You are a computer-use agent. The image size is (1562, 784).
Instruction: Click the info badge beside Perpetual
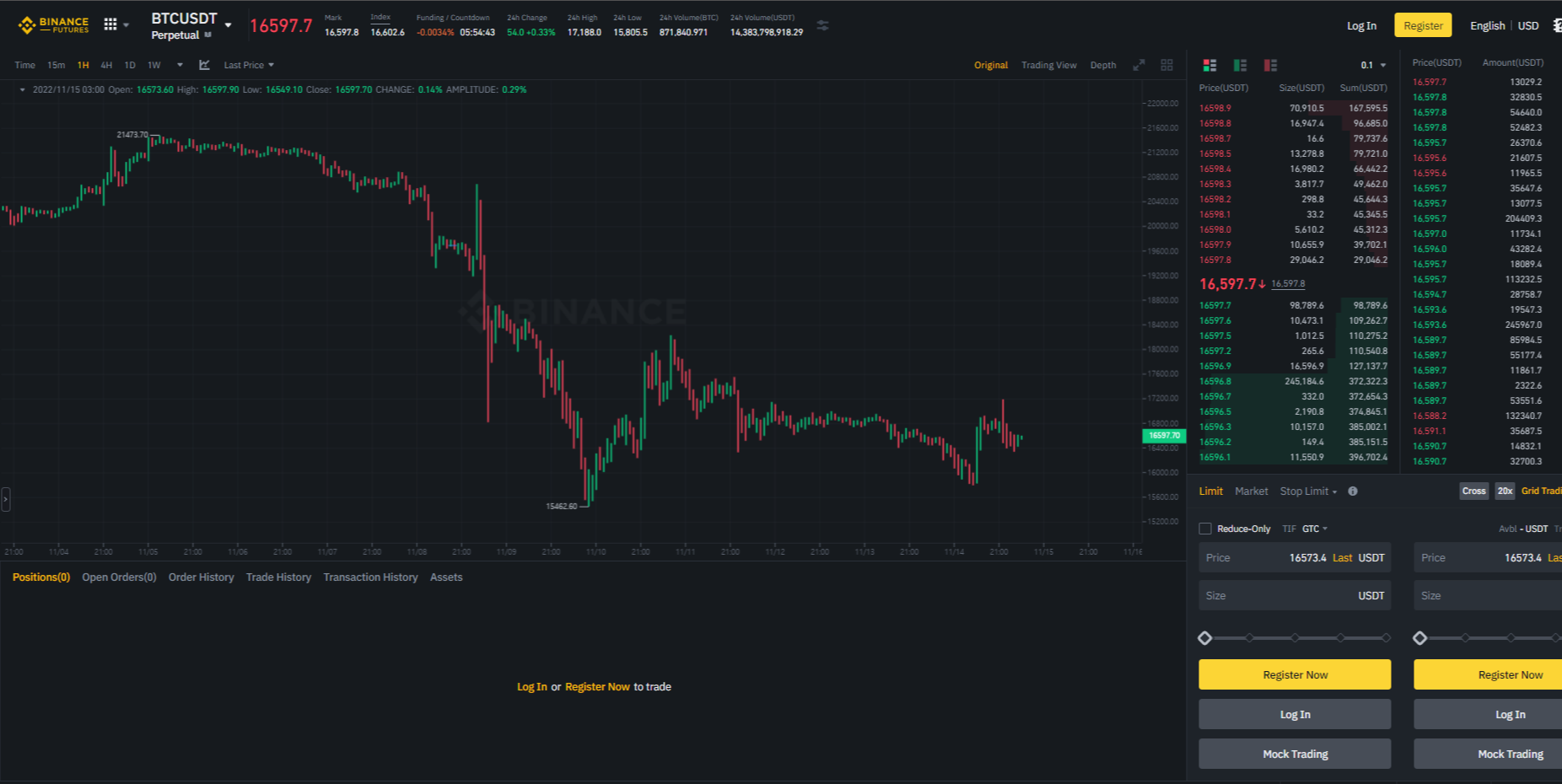click(x=207, y=35)
